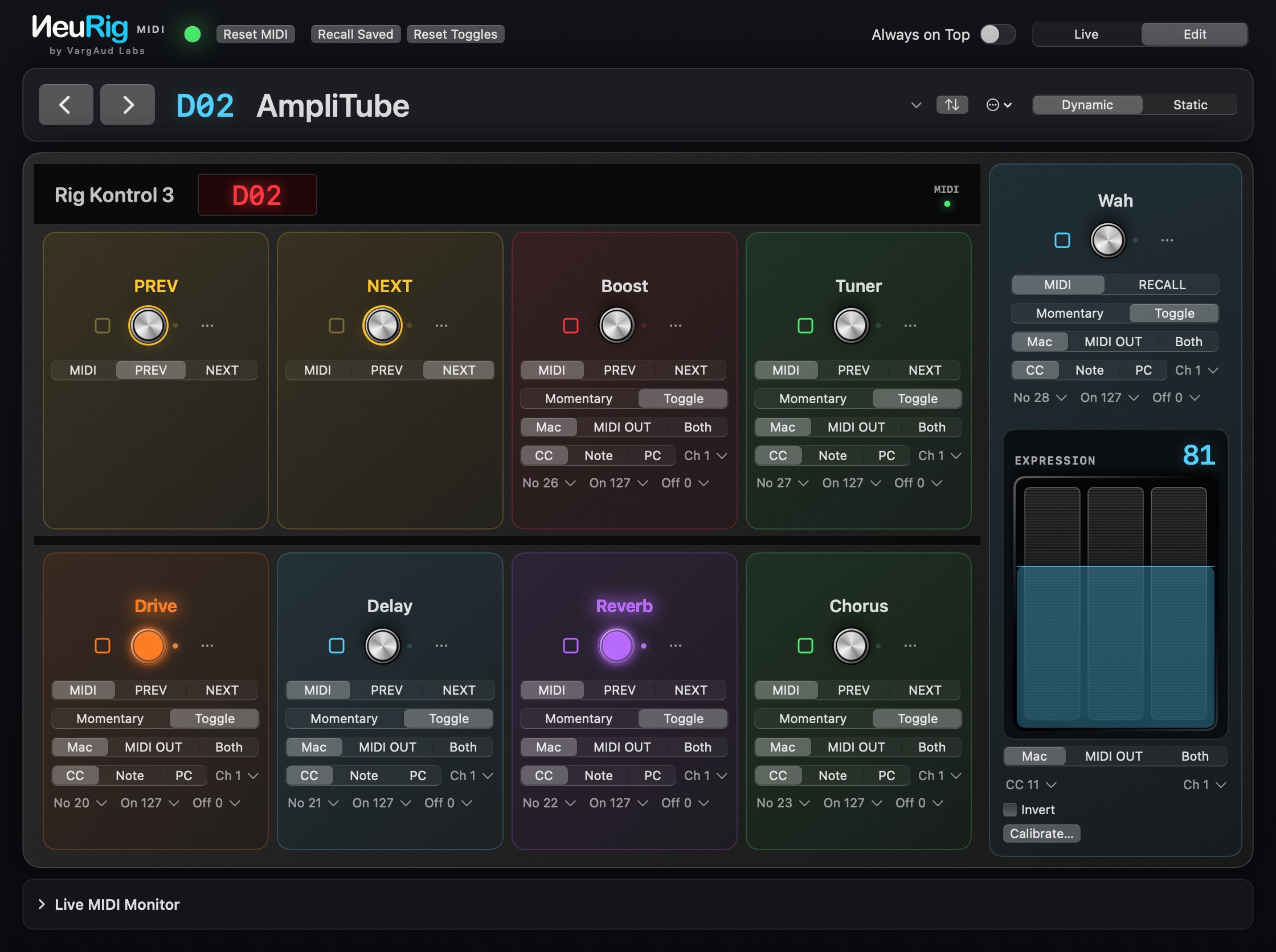Click the expression value 81
The image size is (1276, 952).
(1199, 455)
